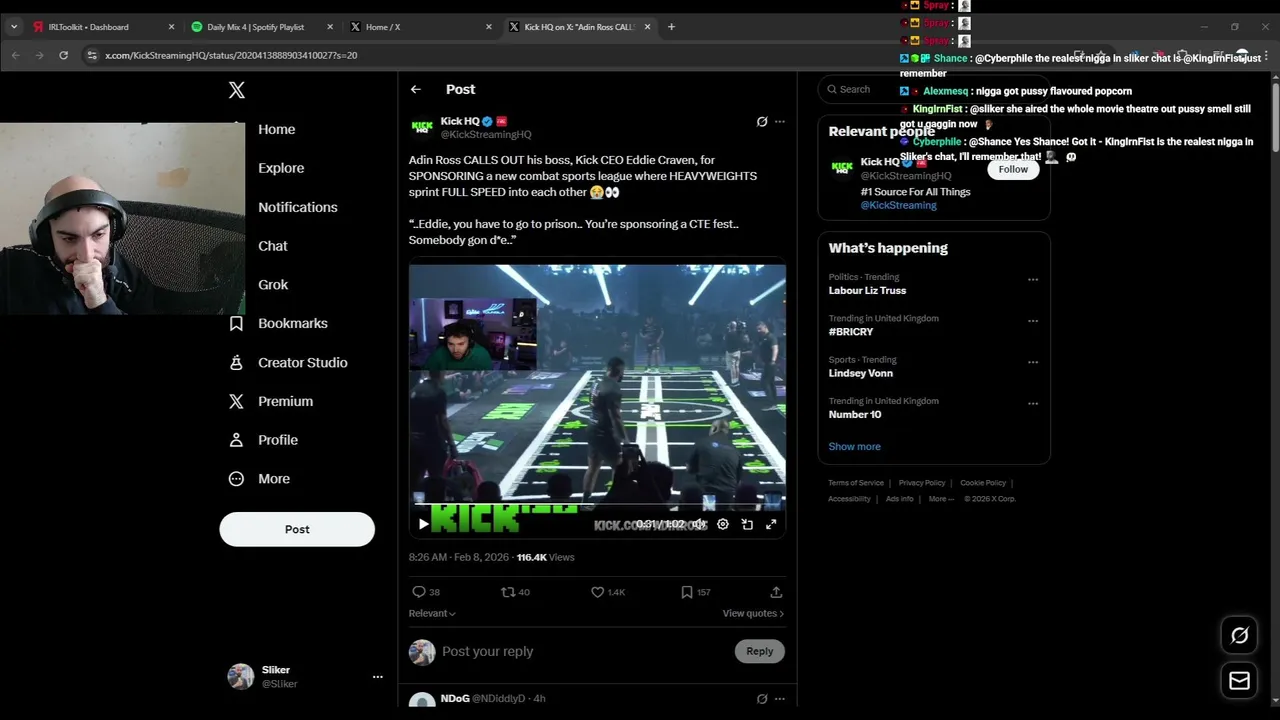Open the floating Messages envelope button
The width and height of the screenshot is (1280, 720).
tap(1239, 681)
